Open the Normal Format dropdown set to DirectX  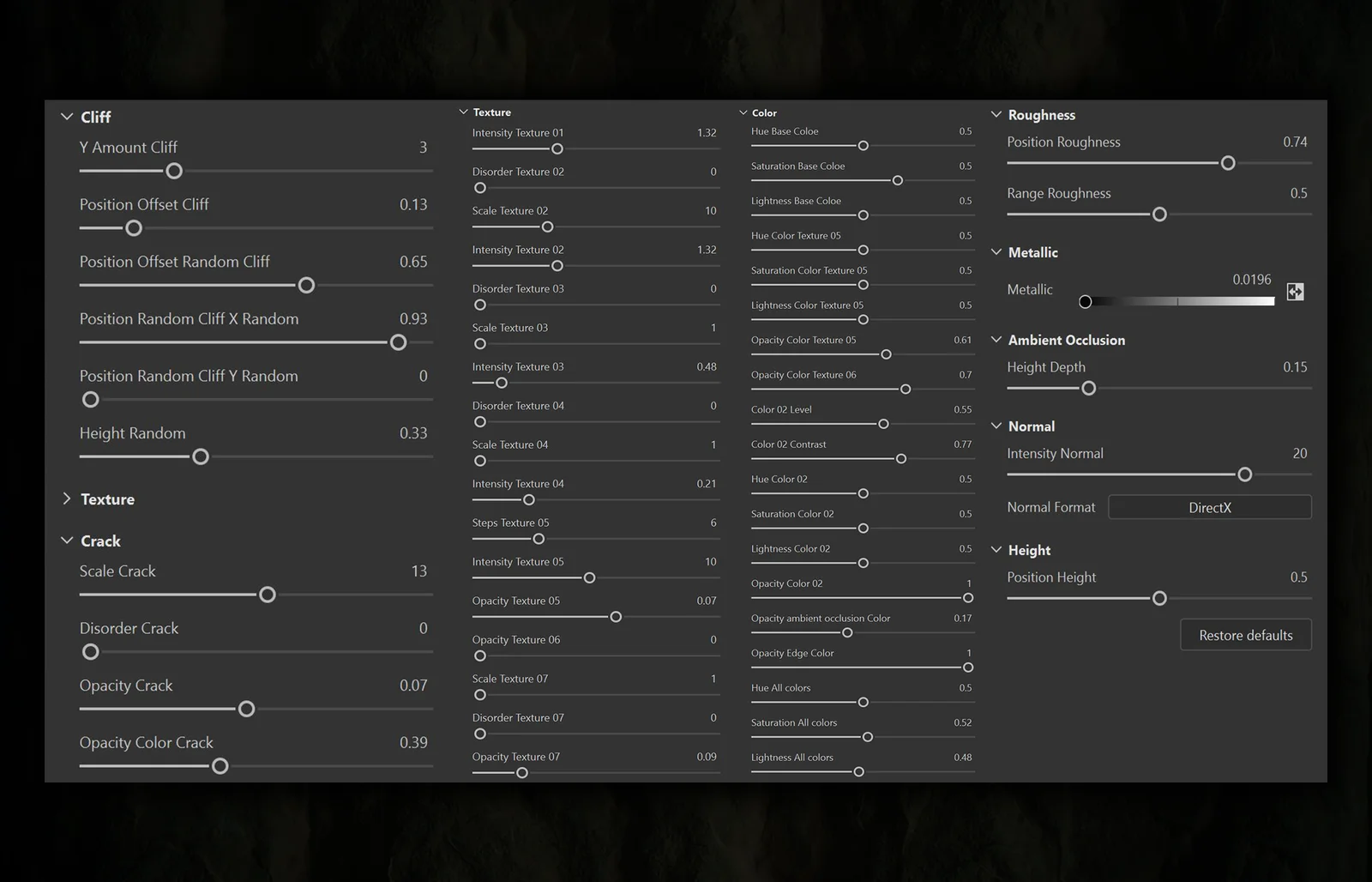click(1209, 507)
